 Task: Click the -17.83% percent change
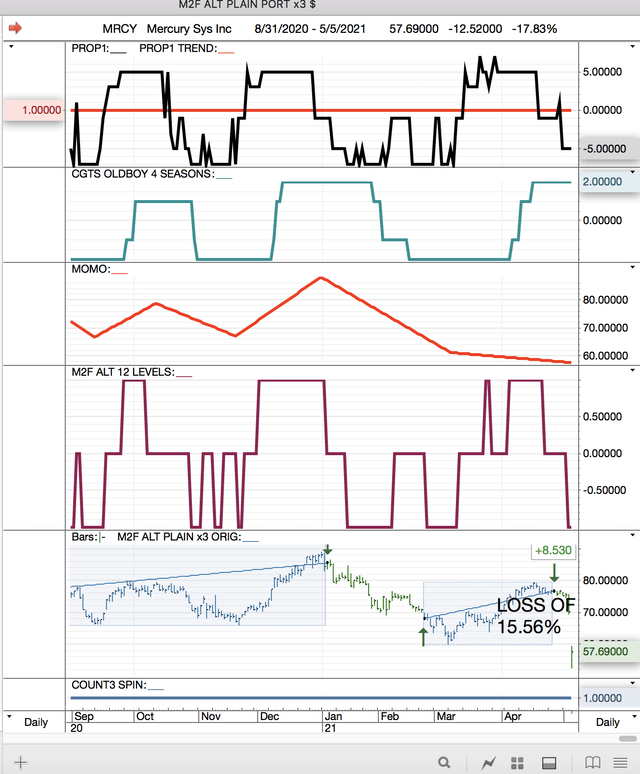(534, 29)
